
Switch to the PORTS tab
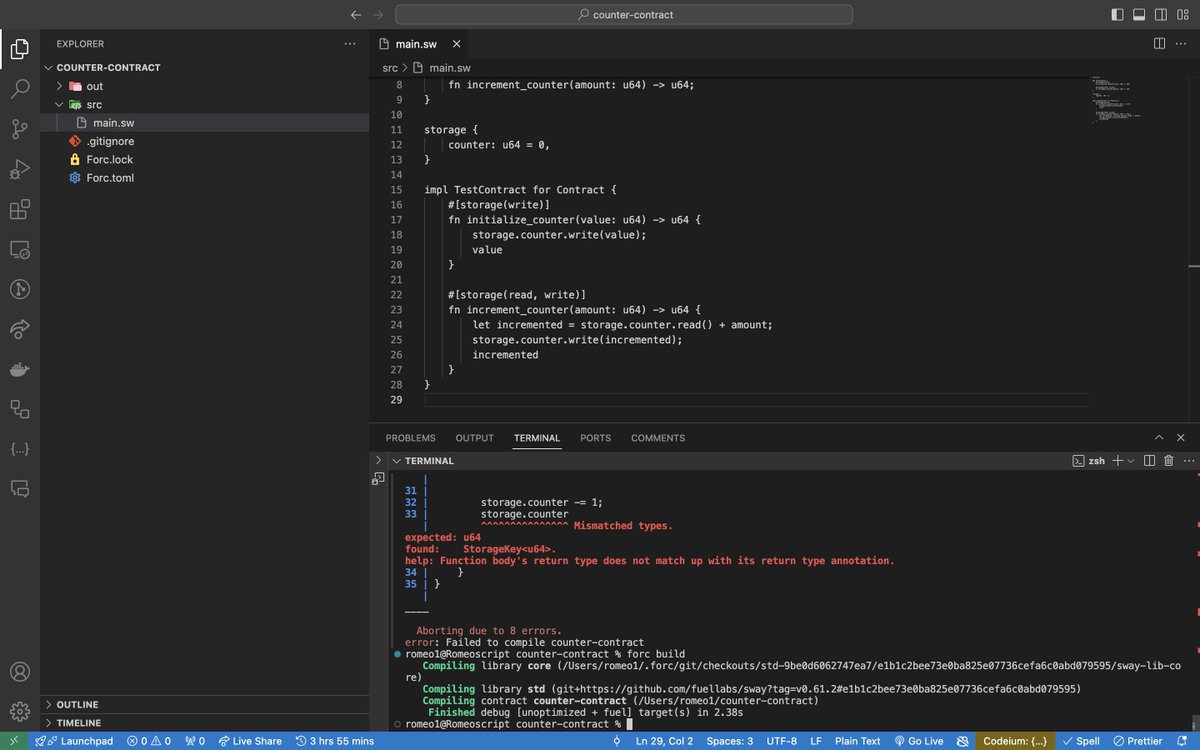tap(596, 438)
